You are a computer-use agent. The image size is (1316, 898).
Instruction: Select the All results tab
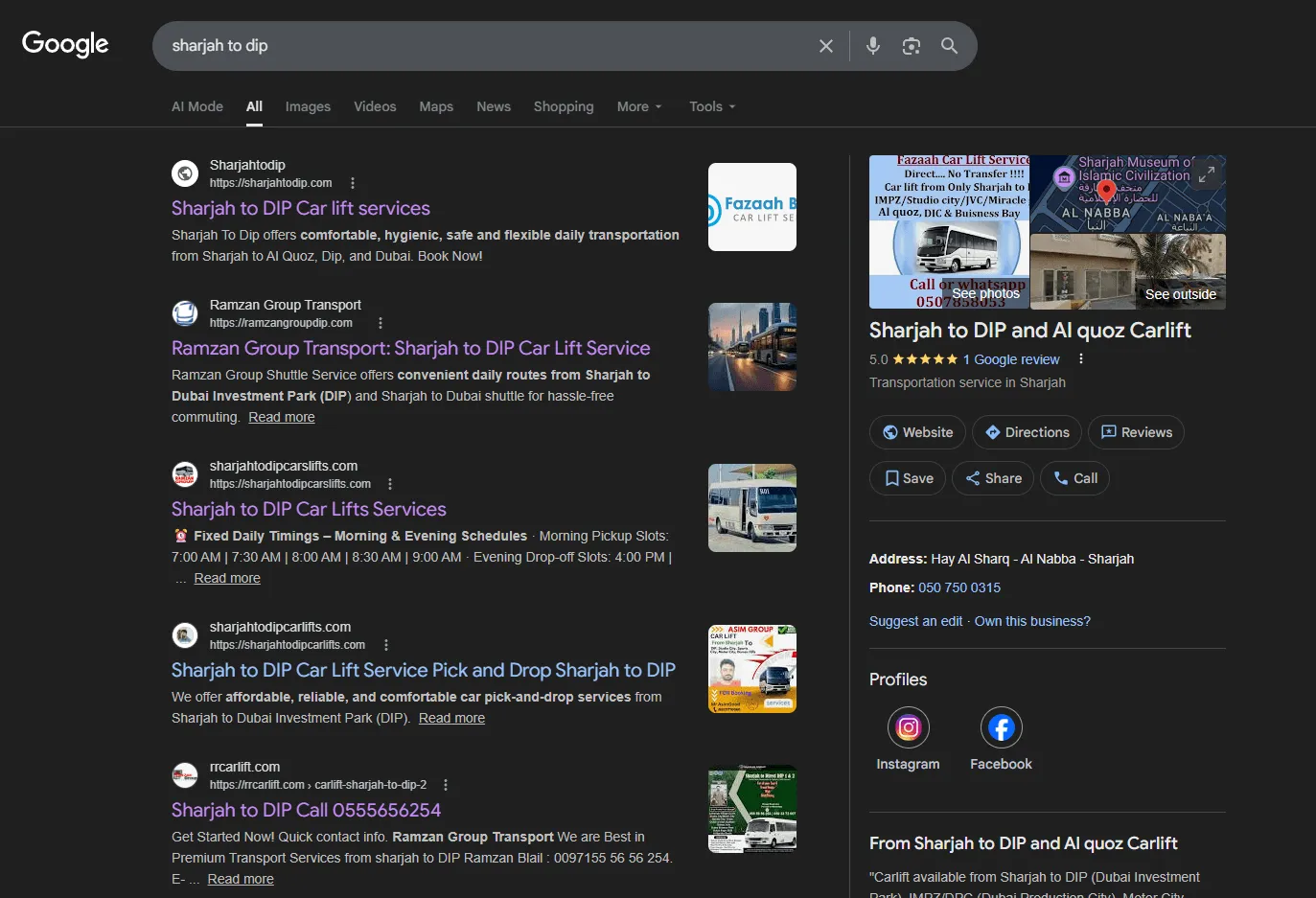click(254, 106)
